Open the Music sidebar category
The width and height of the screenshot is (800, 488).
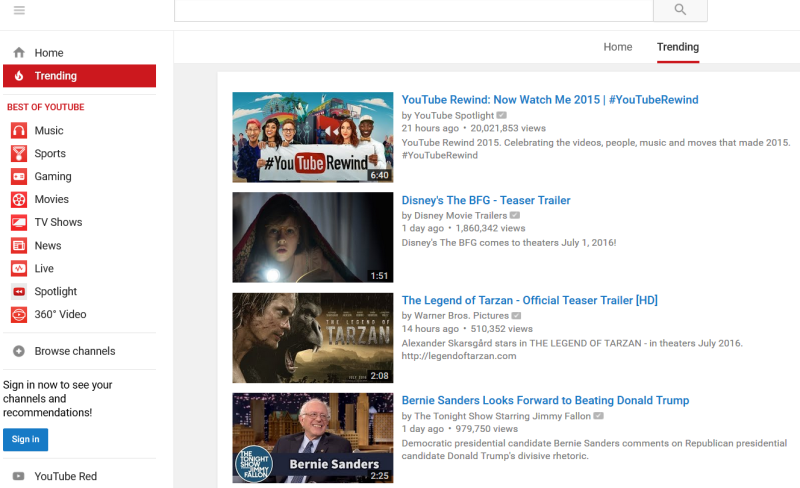pyautogui.click(x=49, y=131)
